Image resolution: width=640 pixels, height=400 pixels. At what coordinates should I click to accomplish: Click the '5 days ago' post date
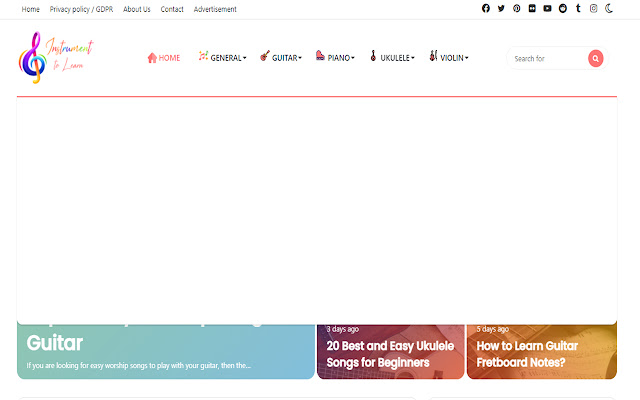(x=493, y=329)
